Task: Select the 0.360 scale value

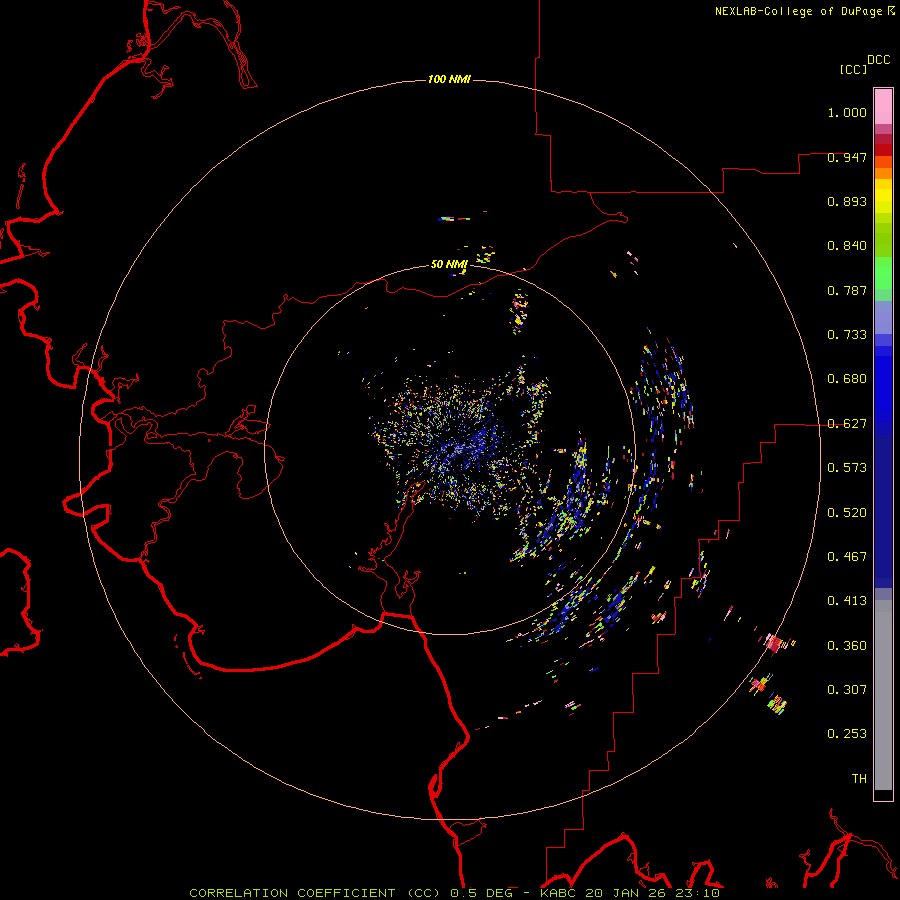Action: [x=847, y=646]
